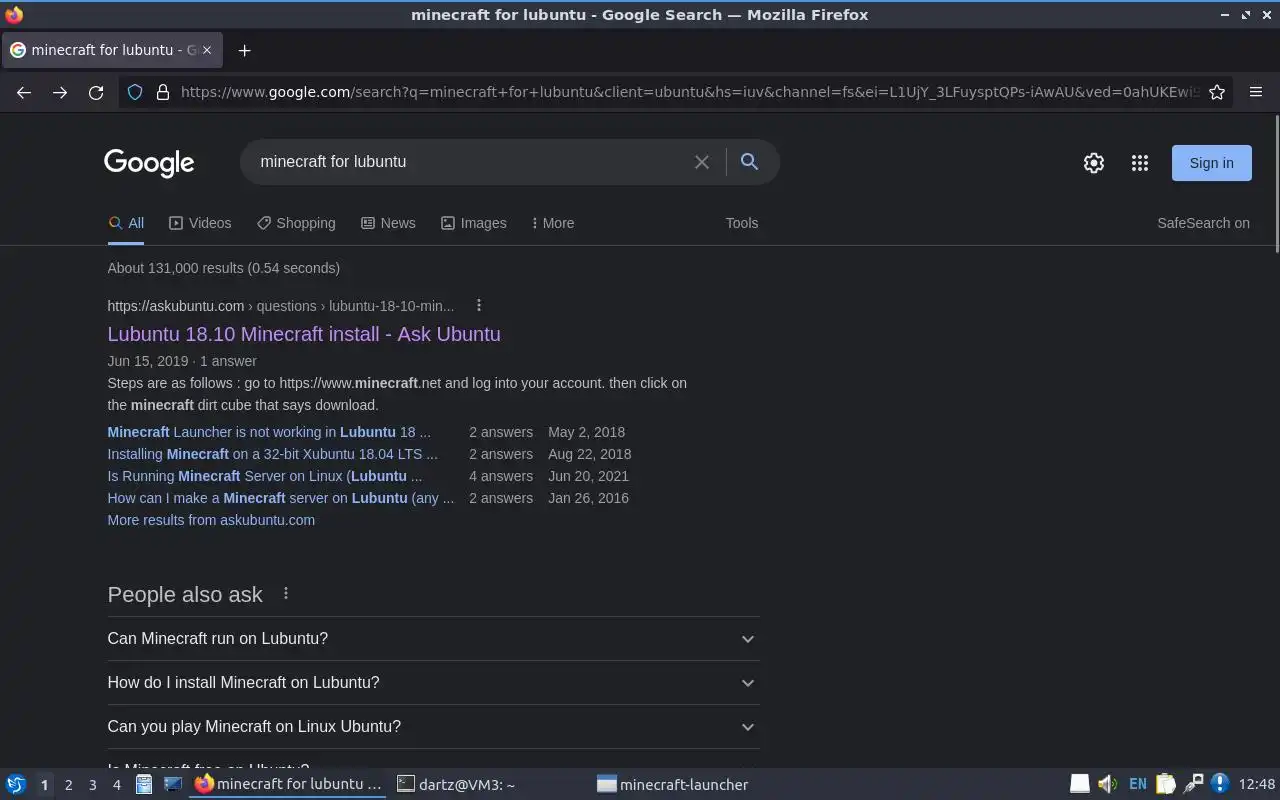Image resolution: width=1280 pixels, height=800 pixels.
Task: Select the Firefox window taskbar button
Action: pos(289,785)
